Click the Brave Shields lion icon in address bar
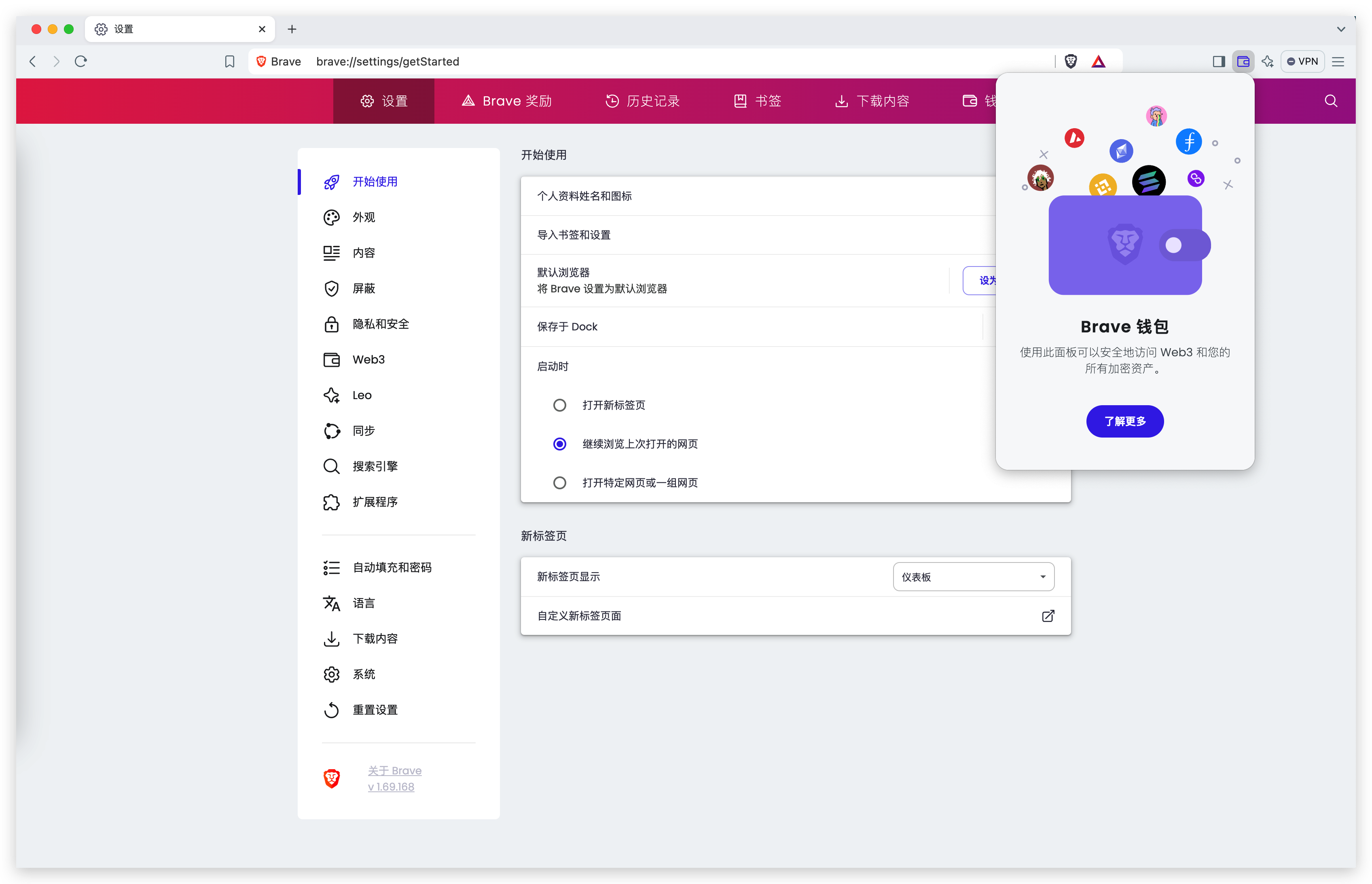This screenshot has width=1372, height=884. tap(1070, 61)
